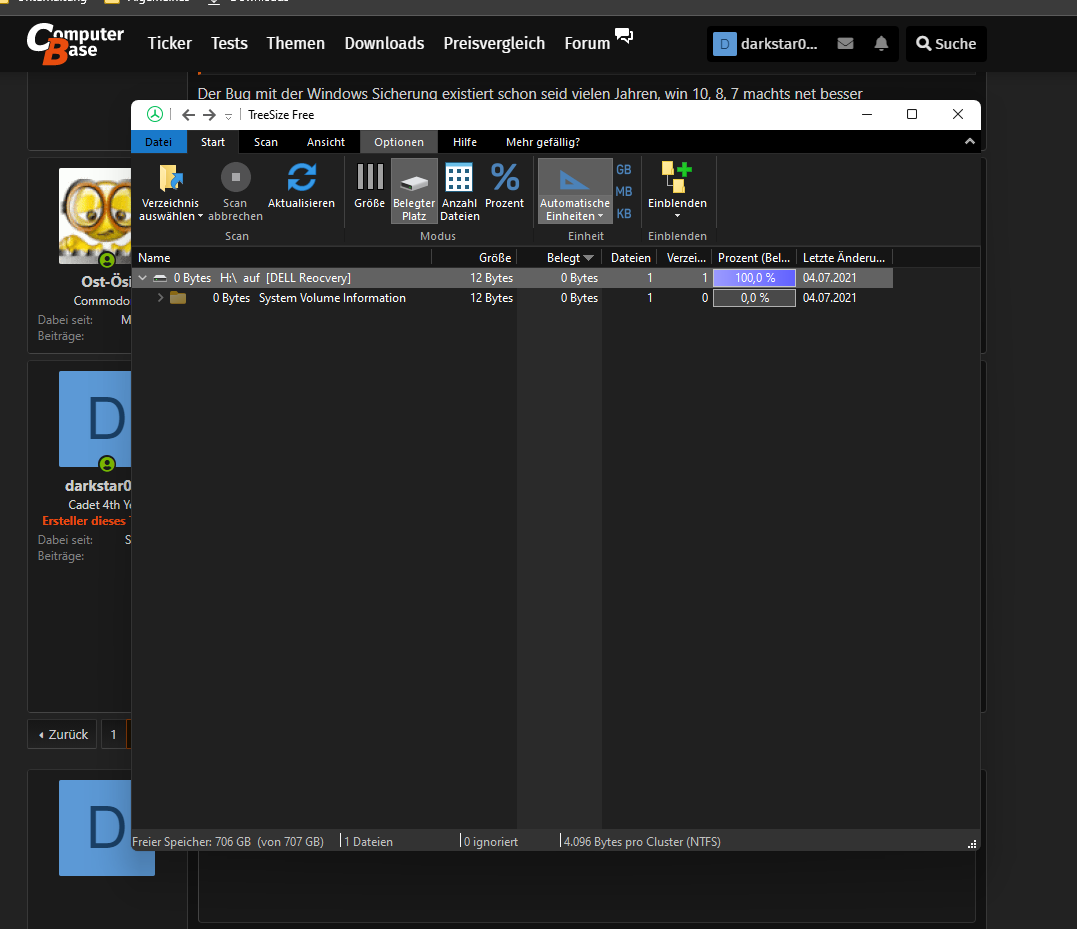Open the Datei menu

[x=159, y=142]
